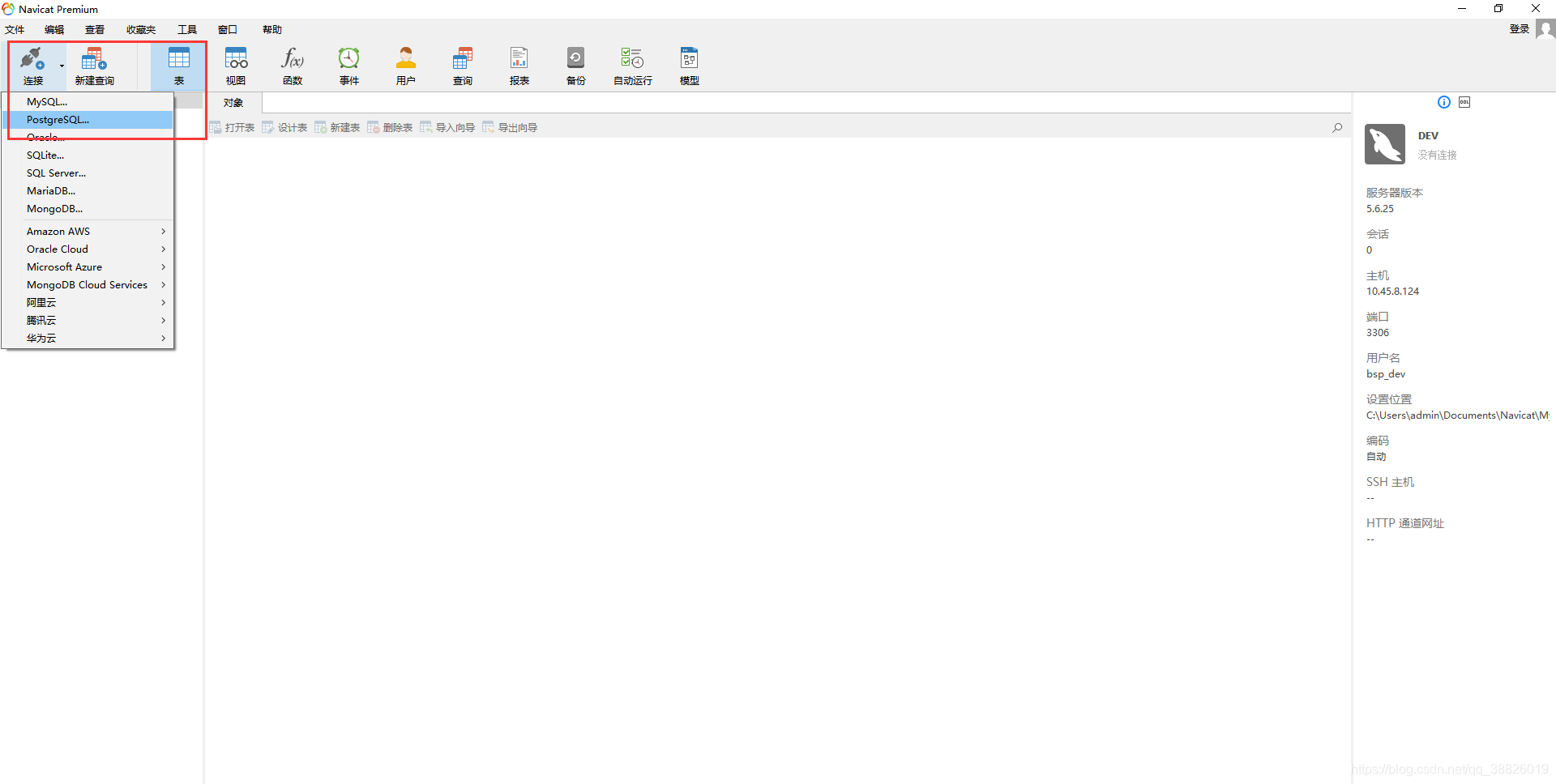Viewport: 1556px width, 784px height.
Task: Open the 事件 event clock icon
Action: click(x=349, y=66)
